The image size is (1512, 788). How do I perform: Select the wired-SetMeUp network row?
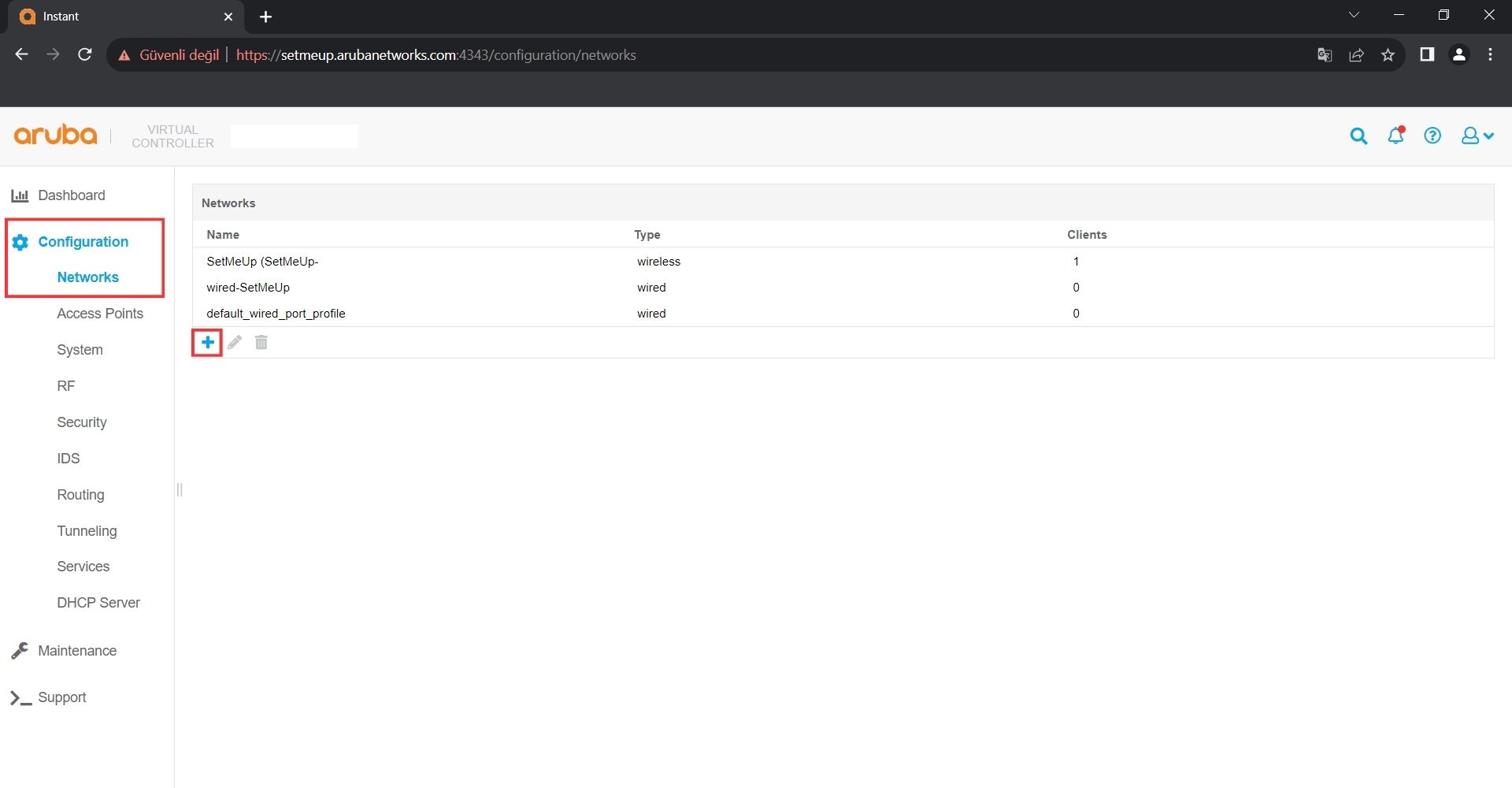point(248,288)
